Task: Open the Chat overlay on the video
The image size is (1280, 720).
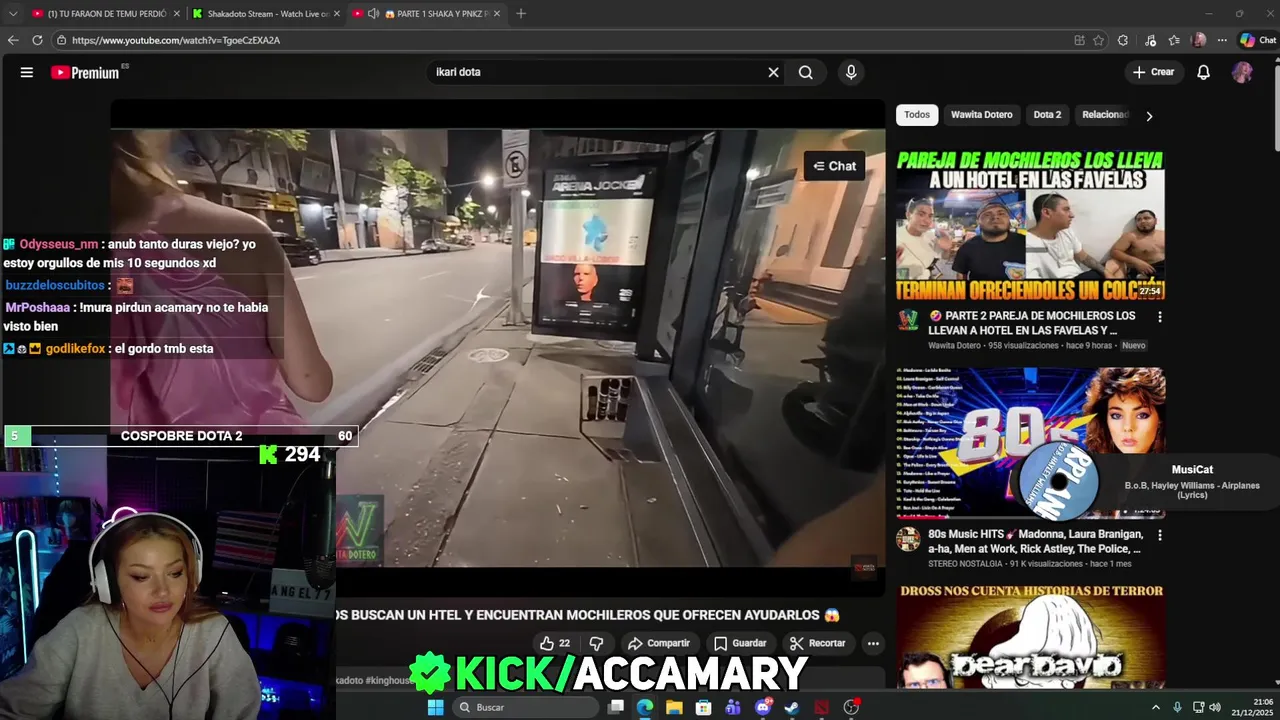Action: tap(835, 166)
